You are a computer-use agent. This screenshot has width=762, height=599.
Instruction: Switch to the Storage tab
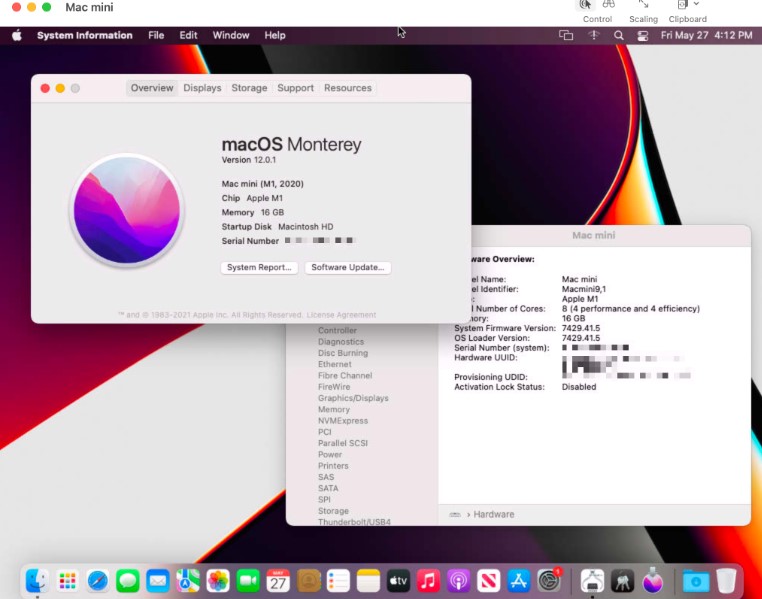click(249, 88)
